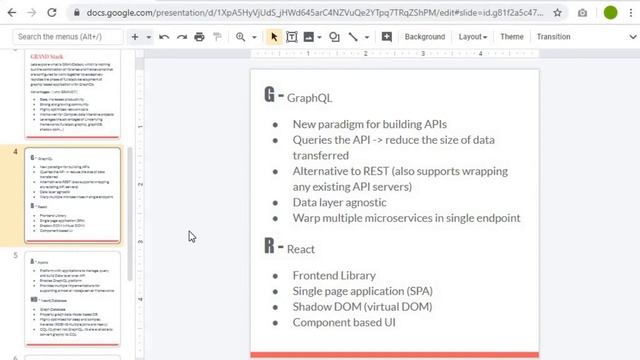
Task: Open Chrome three-dot menu
Action: tap(631, 13)
